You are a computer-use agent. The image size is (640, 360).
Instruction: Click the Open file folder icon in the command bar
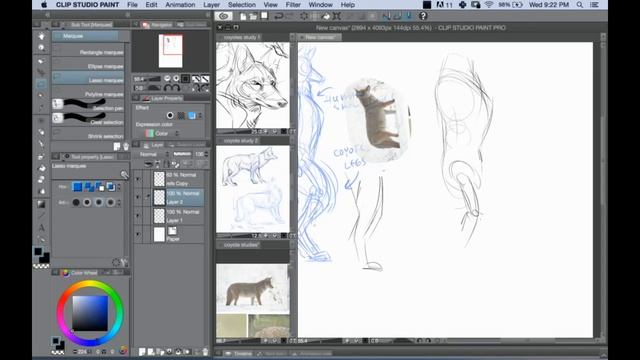253,16
